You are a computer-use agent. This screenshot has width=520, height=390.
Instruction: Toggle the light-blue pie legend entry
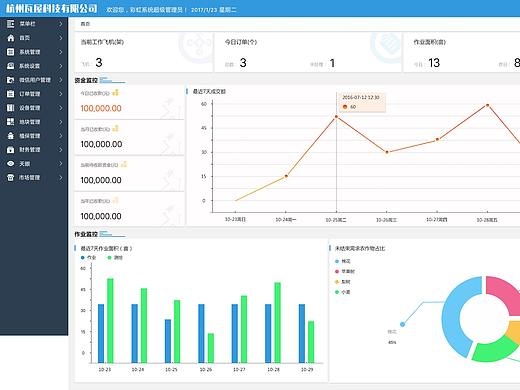343,261
